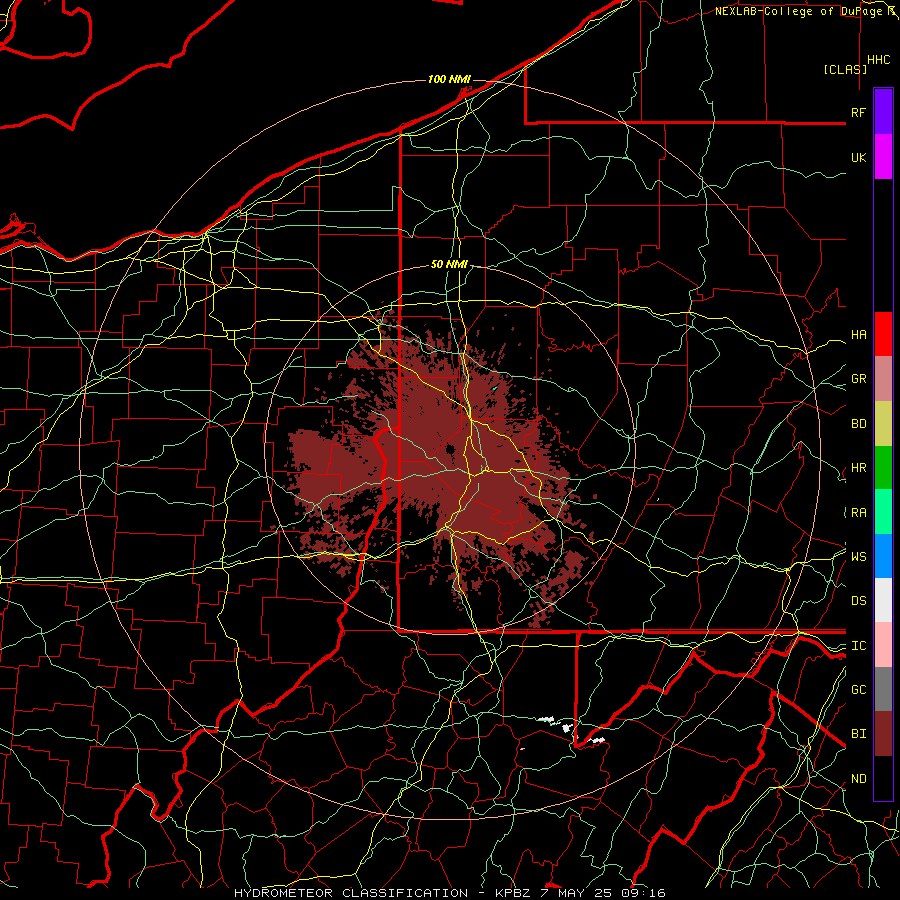Select the WS wet snow blue swatch

pyautogui.click(x=883, y=556)
